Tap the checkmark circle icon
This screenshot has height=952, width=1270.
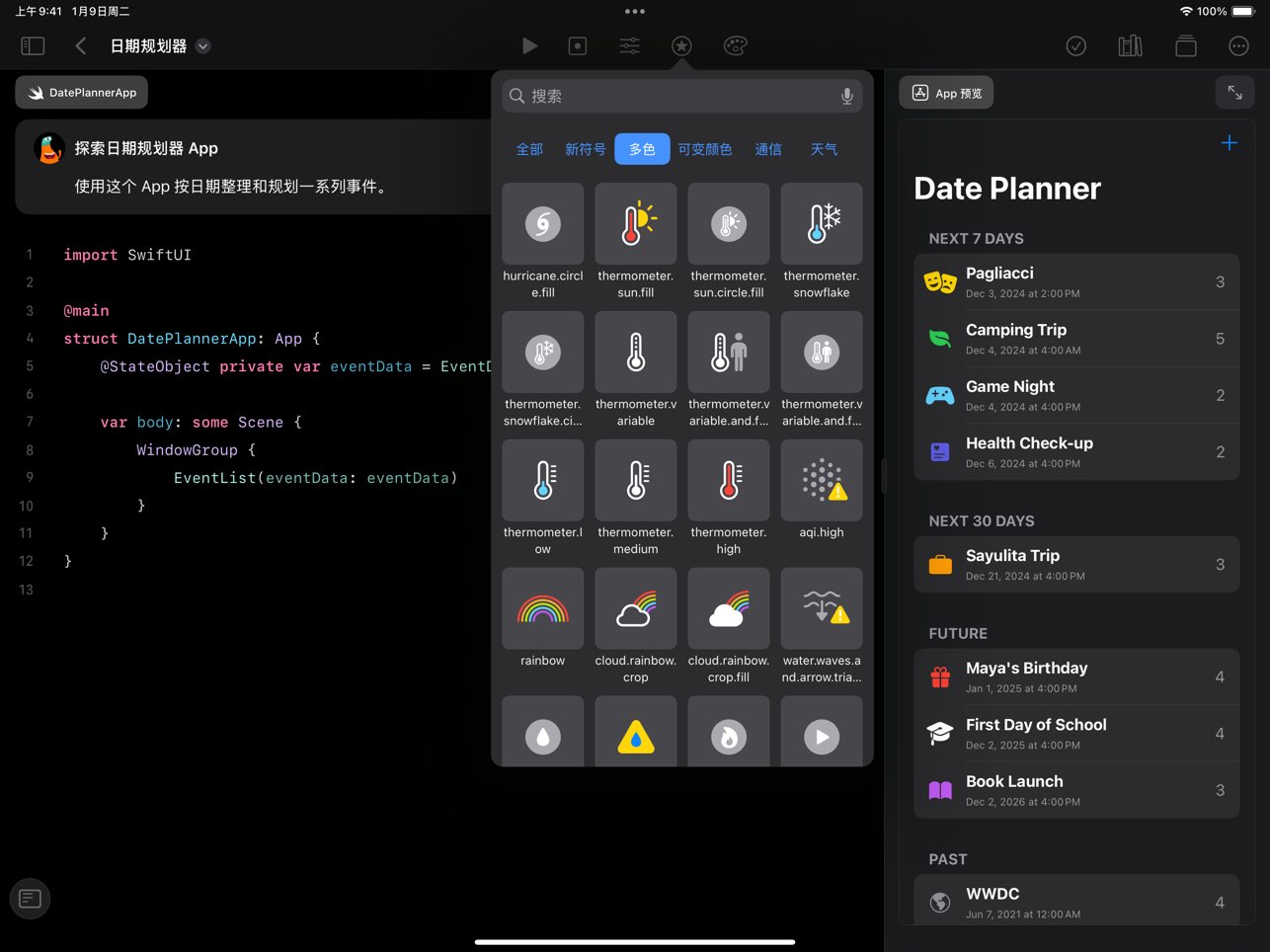[1076, 45]
